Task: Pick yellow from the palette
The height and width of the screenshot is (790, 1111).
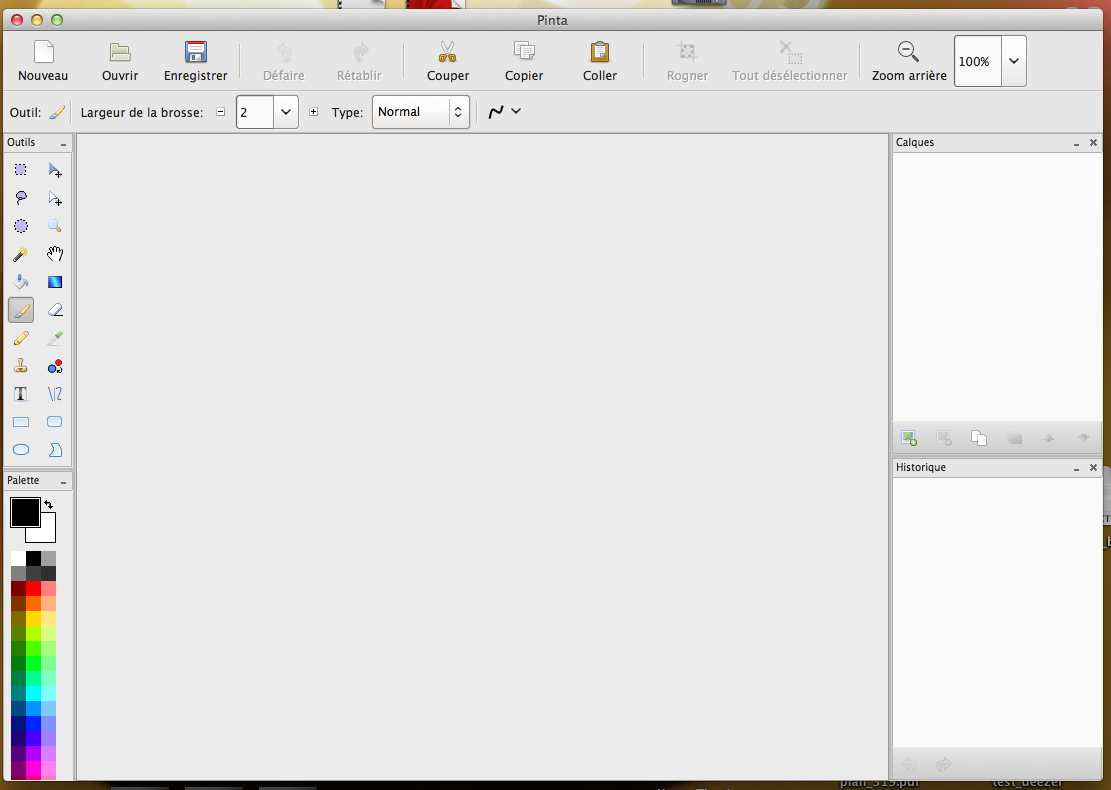Action: pos(33,618)
